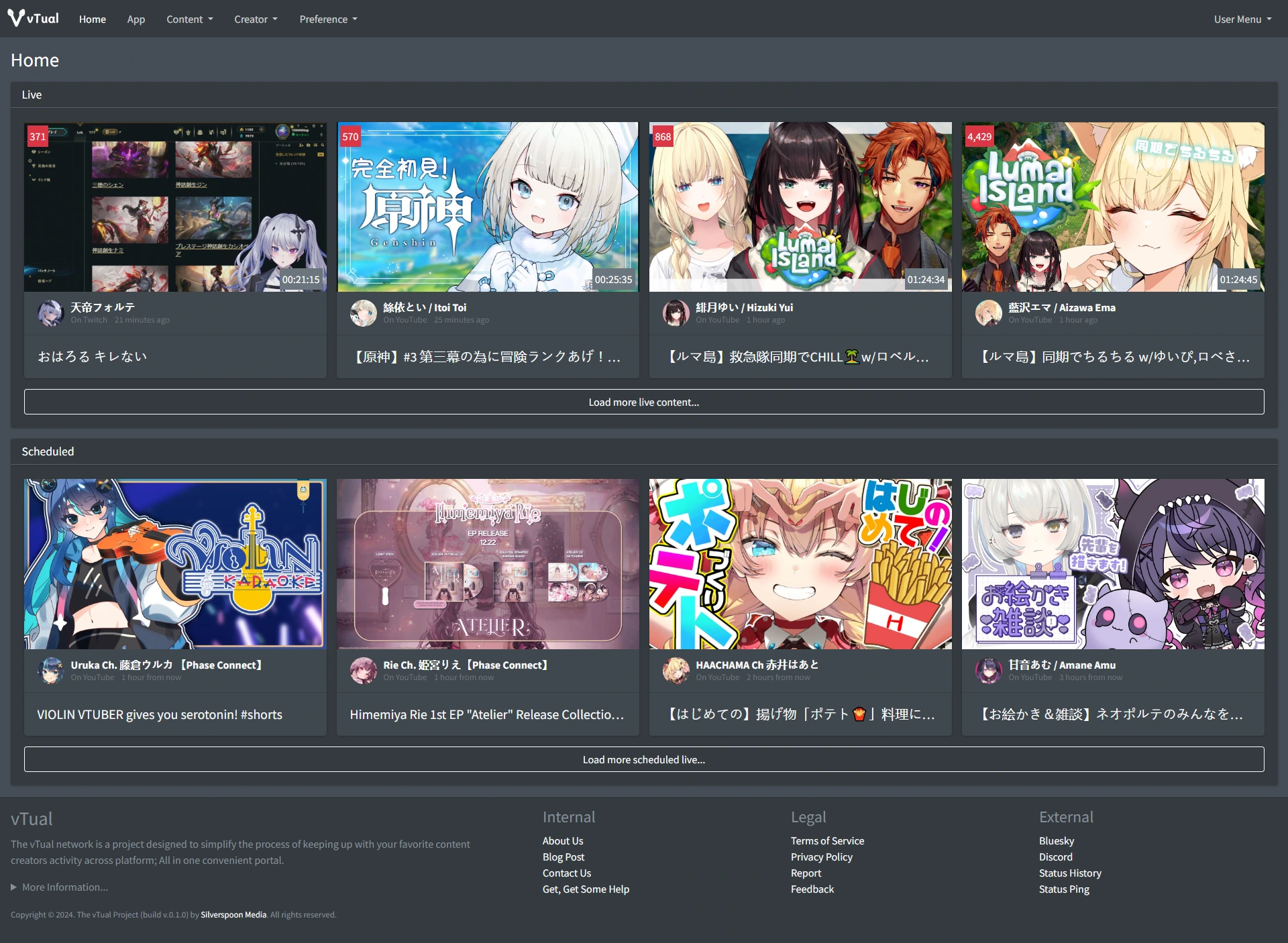The height and width of the screenshot is (943, 1288).
Task: Expand the User Menu dropdown
Action: click(x=1242, y=19)
